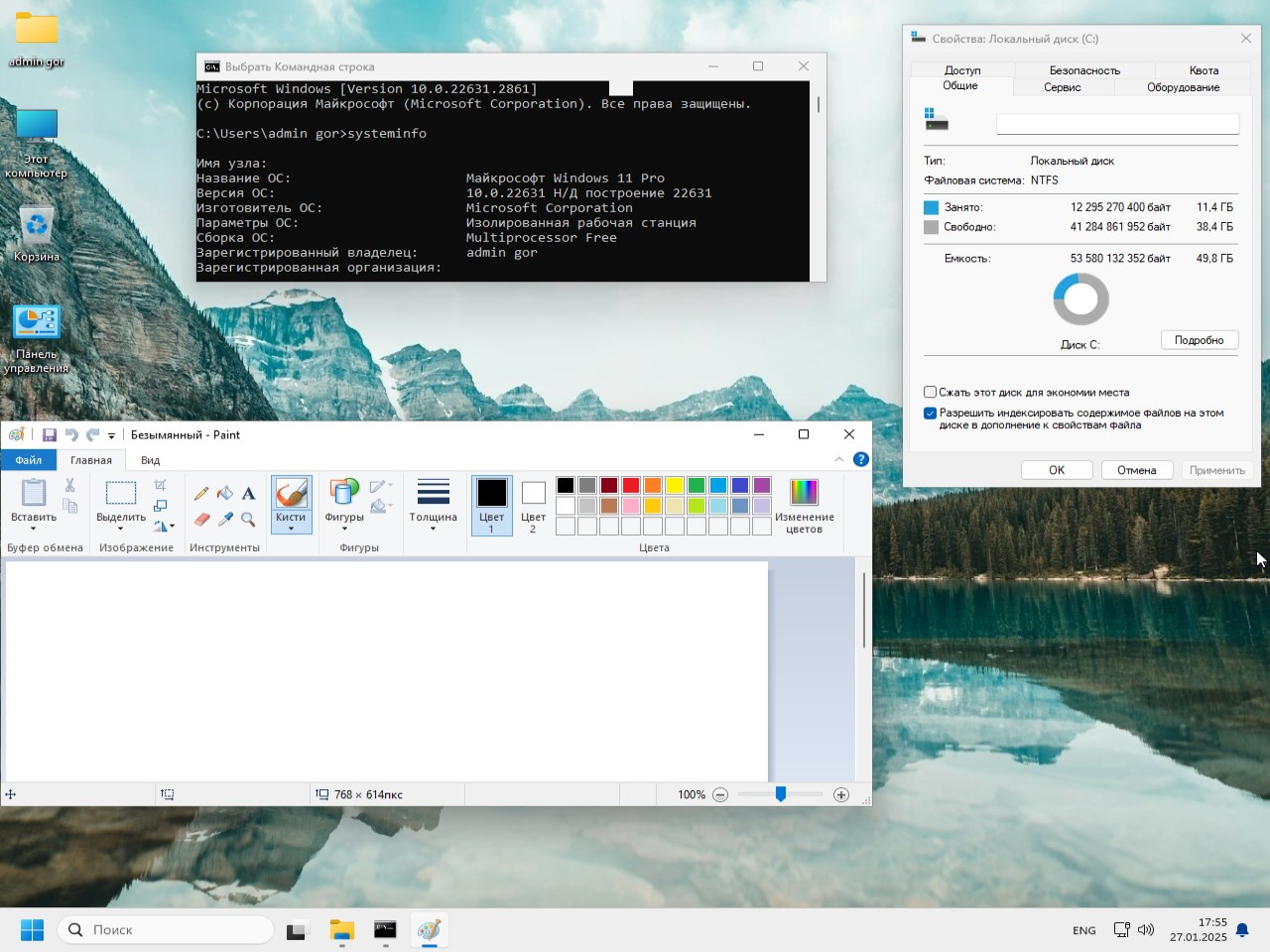Expand the Brushes dropdown arrow
This screenshot has height=952, width=1270.
click(x=291, y=529)
